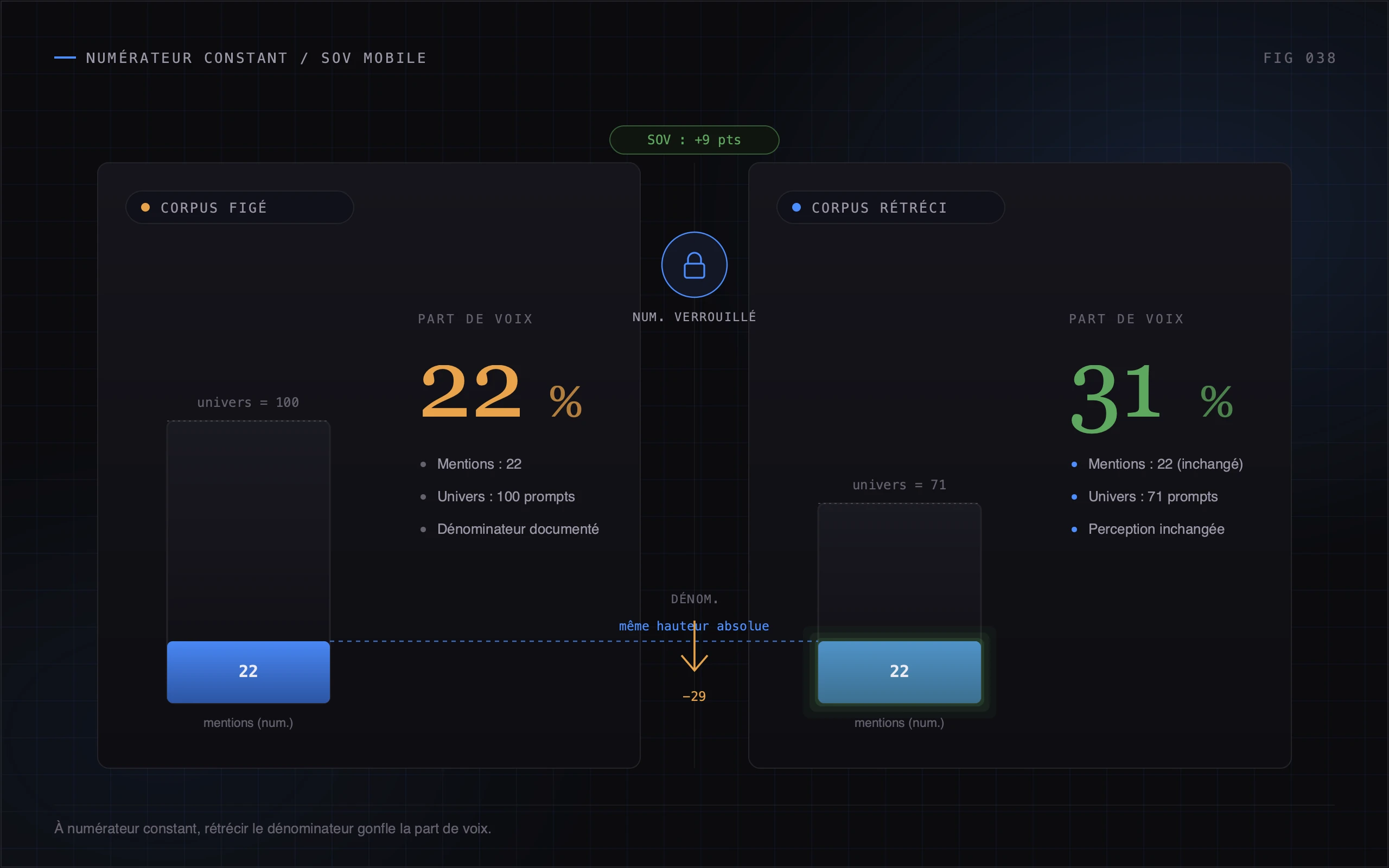Click the univers = 100 label
Image resolution: width=1389 pixels, height=868 pixels.
tap(248, 403)
